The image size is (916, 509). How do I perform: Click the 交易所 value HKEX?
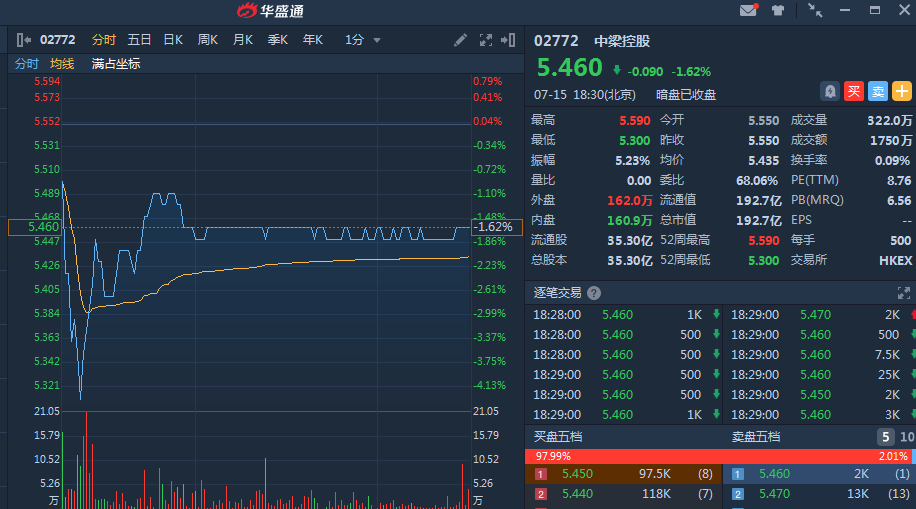(x=896, y=260)
